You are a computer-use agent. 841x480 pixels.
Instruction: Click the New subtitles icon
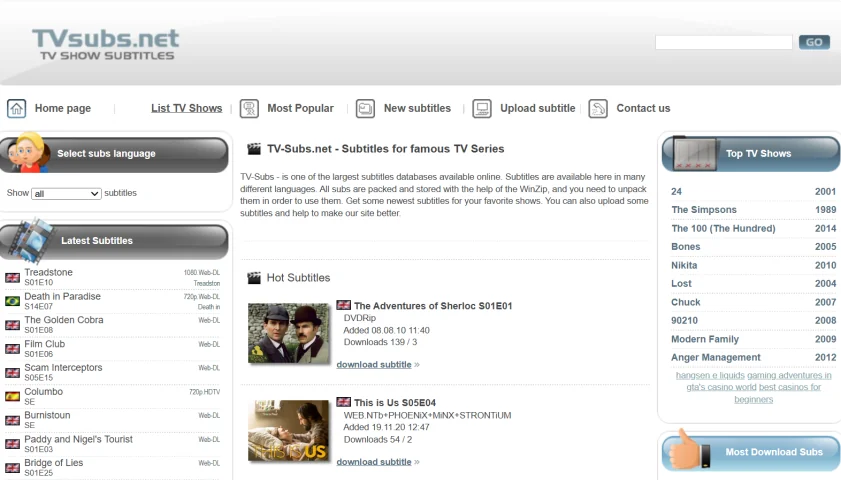coord(365,108)
